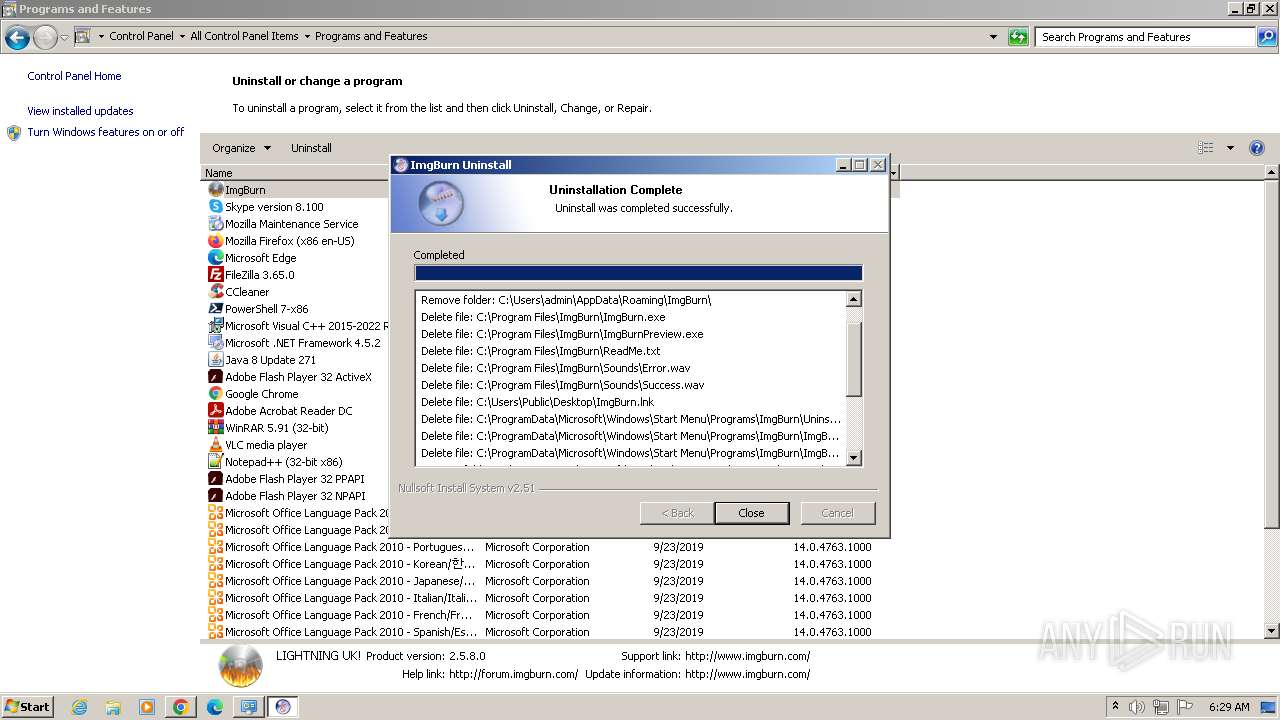Click the search magnifier icon

[1266, 37]
